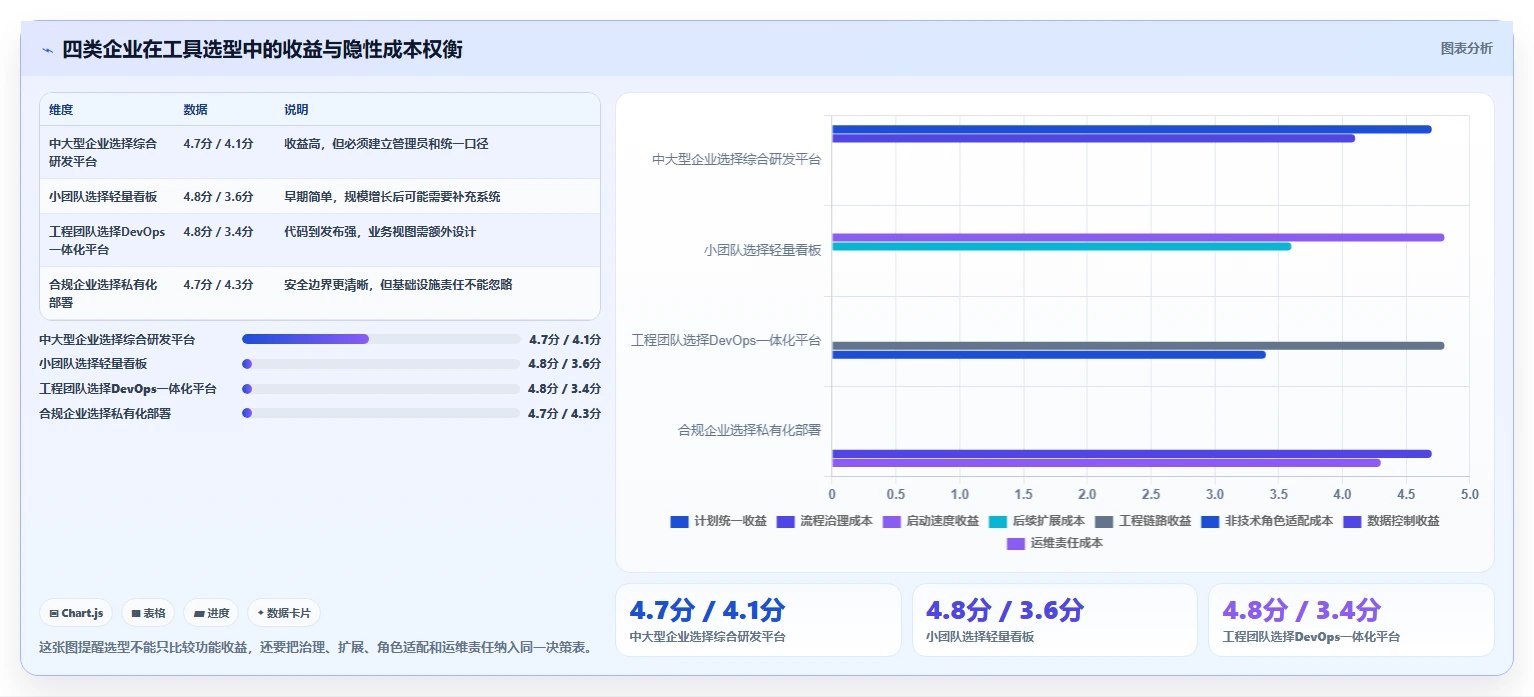Click table value 4.8分 / 3.4分
The width and height of the screenshot is (1534, 697).
[x=218, y=232]
